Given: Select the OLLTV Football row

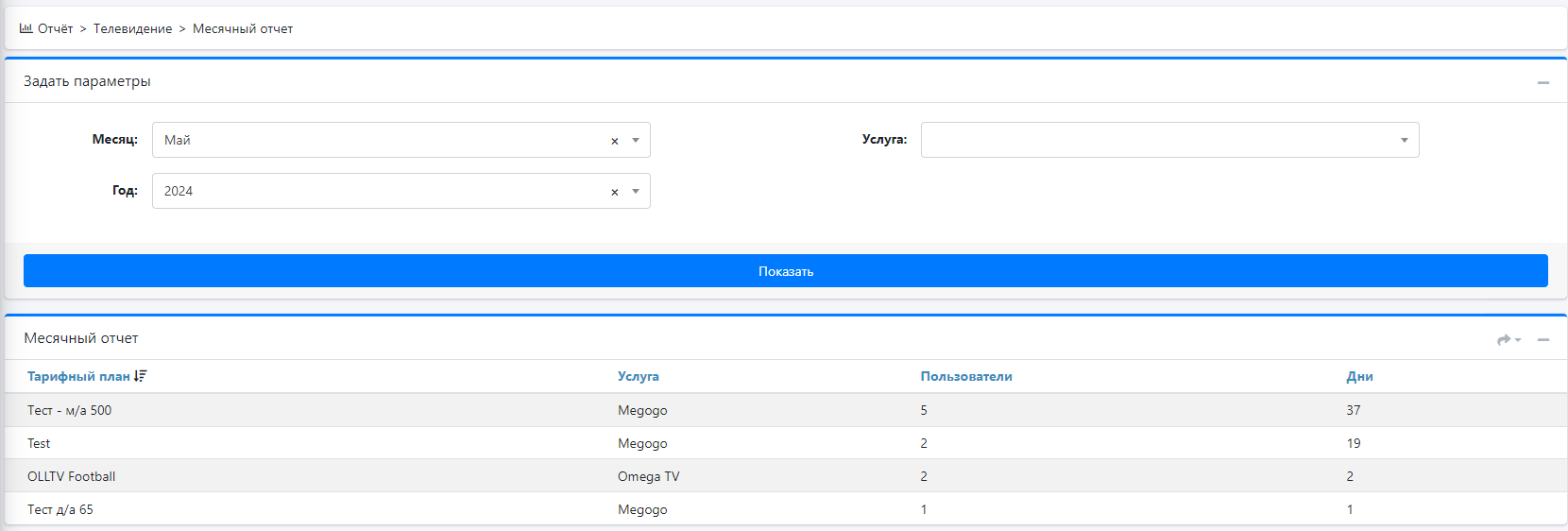Looking at the screenshot, I should click(x=71, y=476).
